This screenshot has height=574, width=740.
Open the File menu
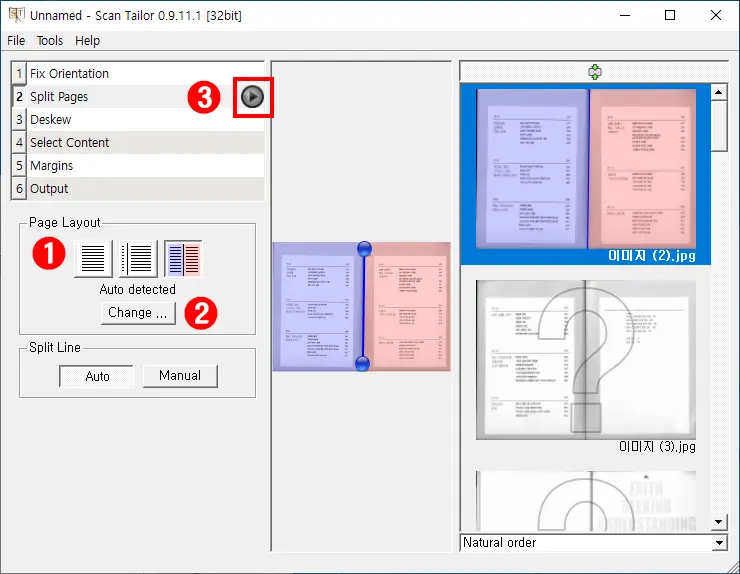16,41
